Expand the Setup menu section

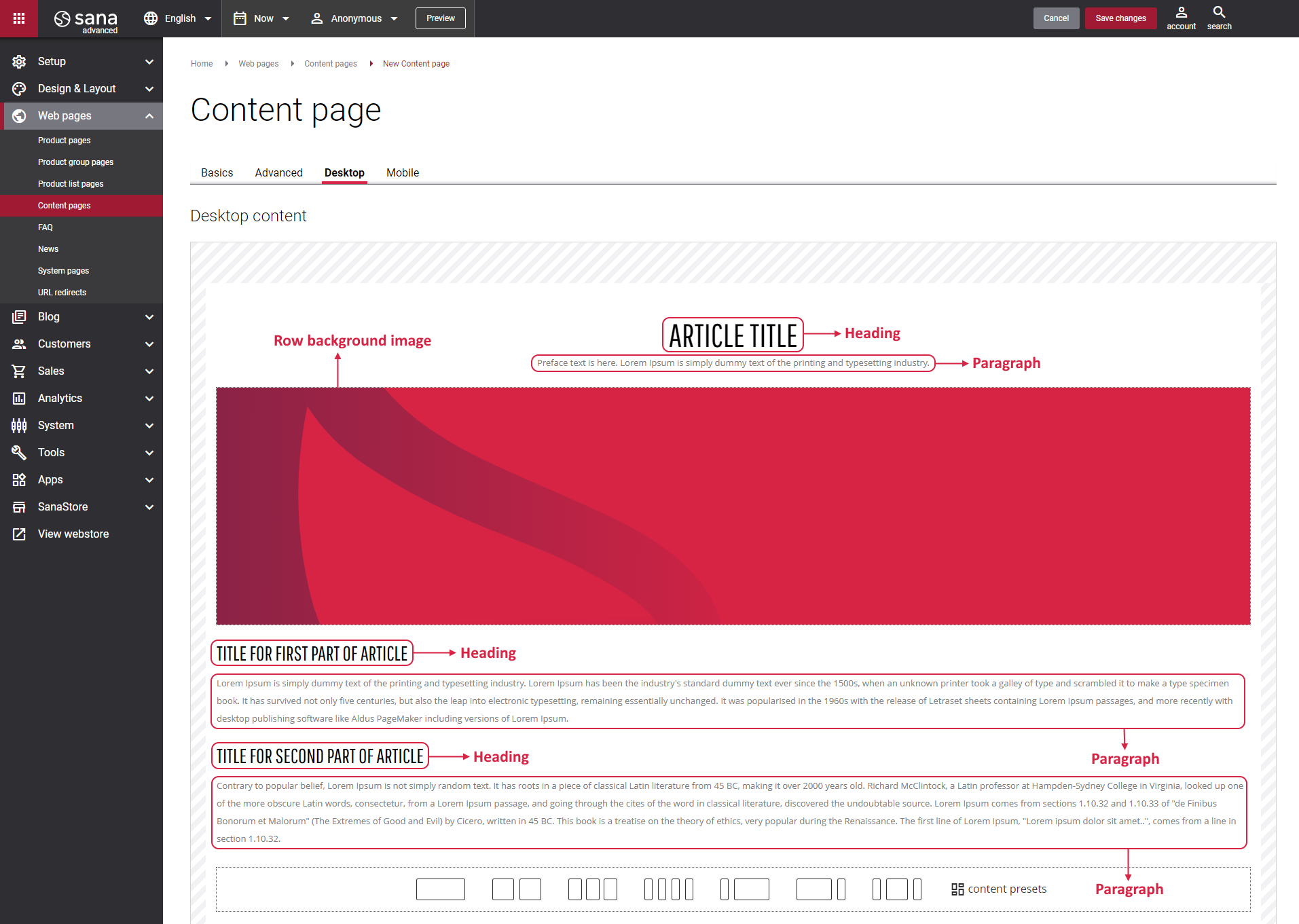click(81, 62)
